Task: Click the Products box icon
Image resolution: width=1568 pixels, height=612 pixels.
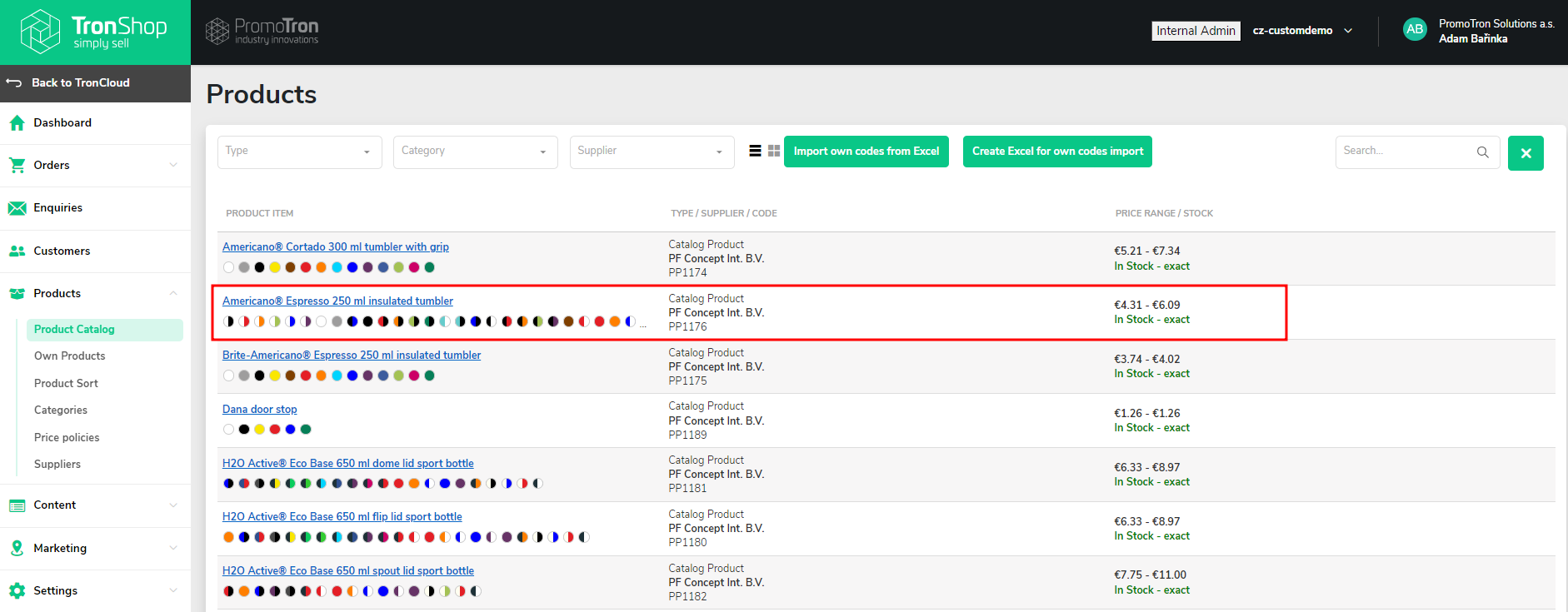Action: (17, 293)
